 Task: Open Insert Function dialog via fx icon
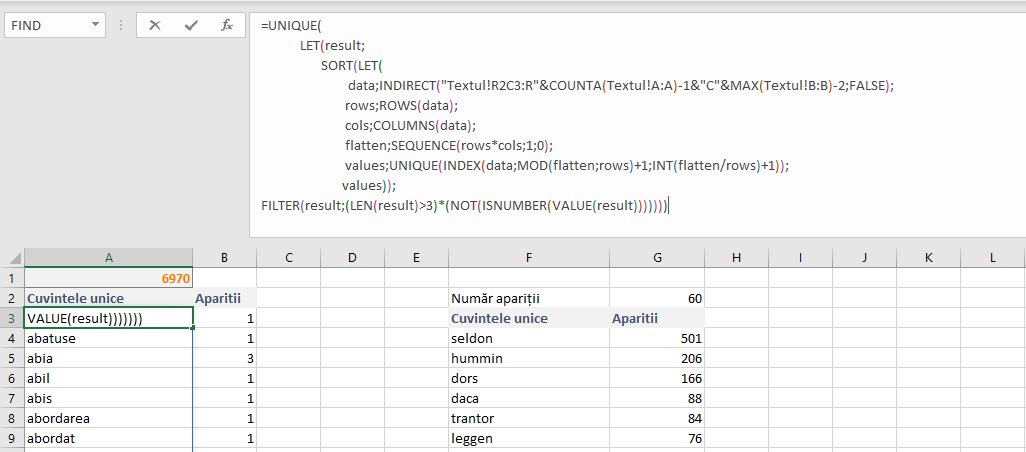tap(227, 26)
